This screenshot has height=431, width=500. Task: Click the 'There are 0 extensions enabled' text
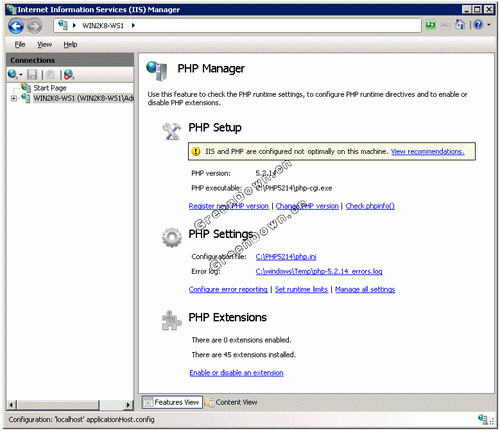[x=241, y=340]
